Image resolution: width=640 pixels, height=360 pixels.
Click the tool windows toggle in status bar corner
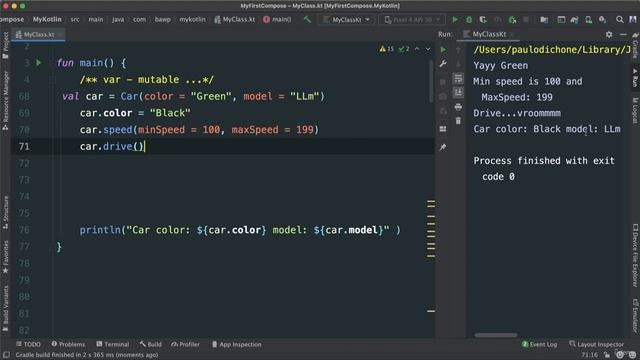click(6, 355)
